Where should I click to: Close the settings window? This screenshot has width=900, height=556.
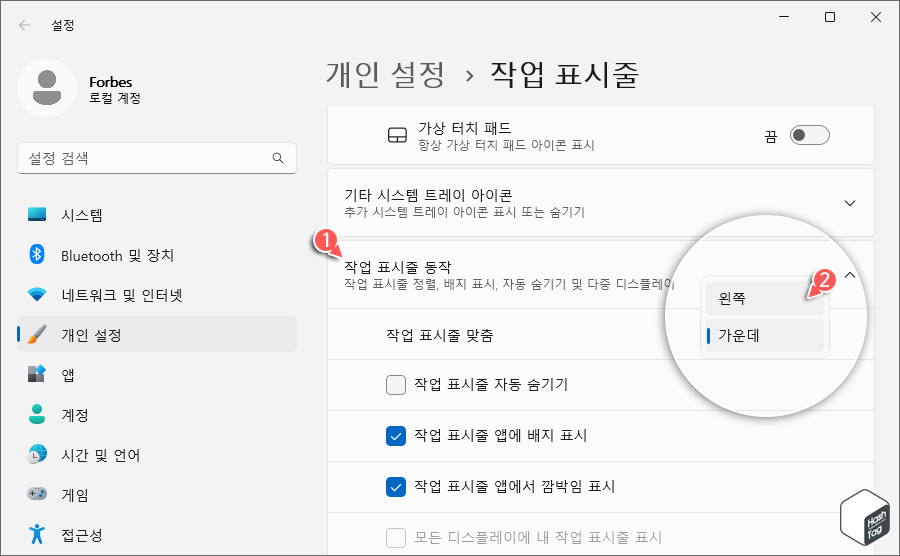[x=876, y=17]
